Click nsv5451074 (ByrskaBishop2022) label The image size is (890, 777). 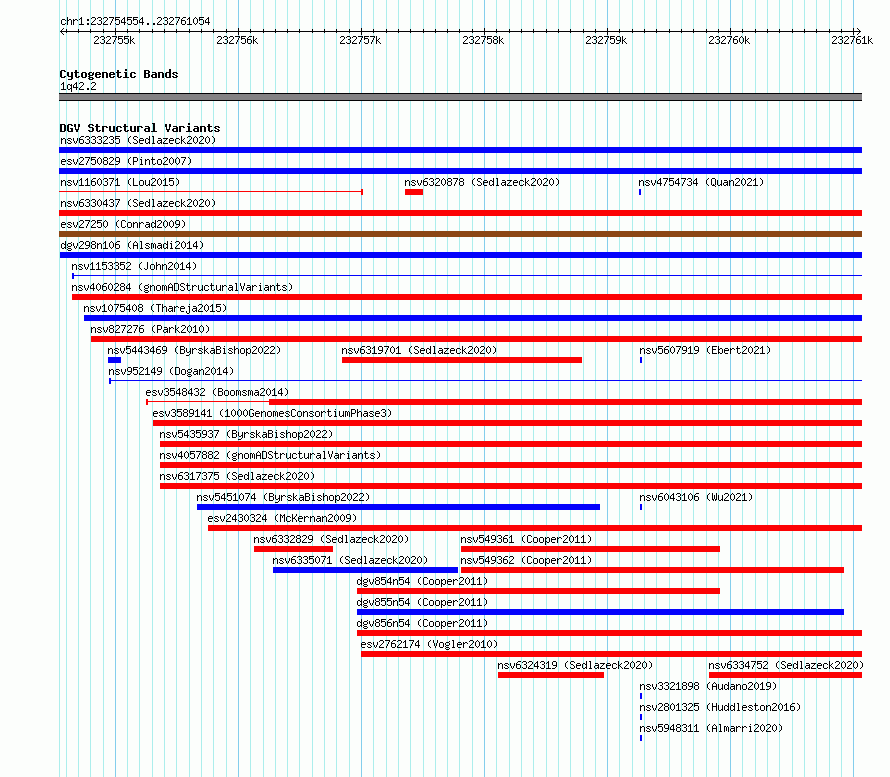coord(283,497)
